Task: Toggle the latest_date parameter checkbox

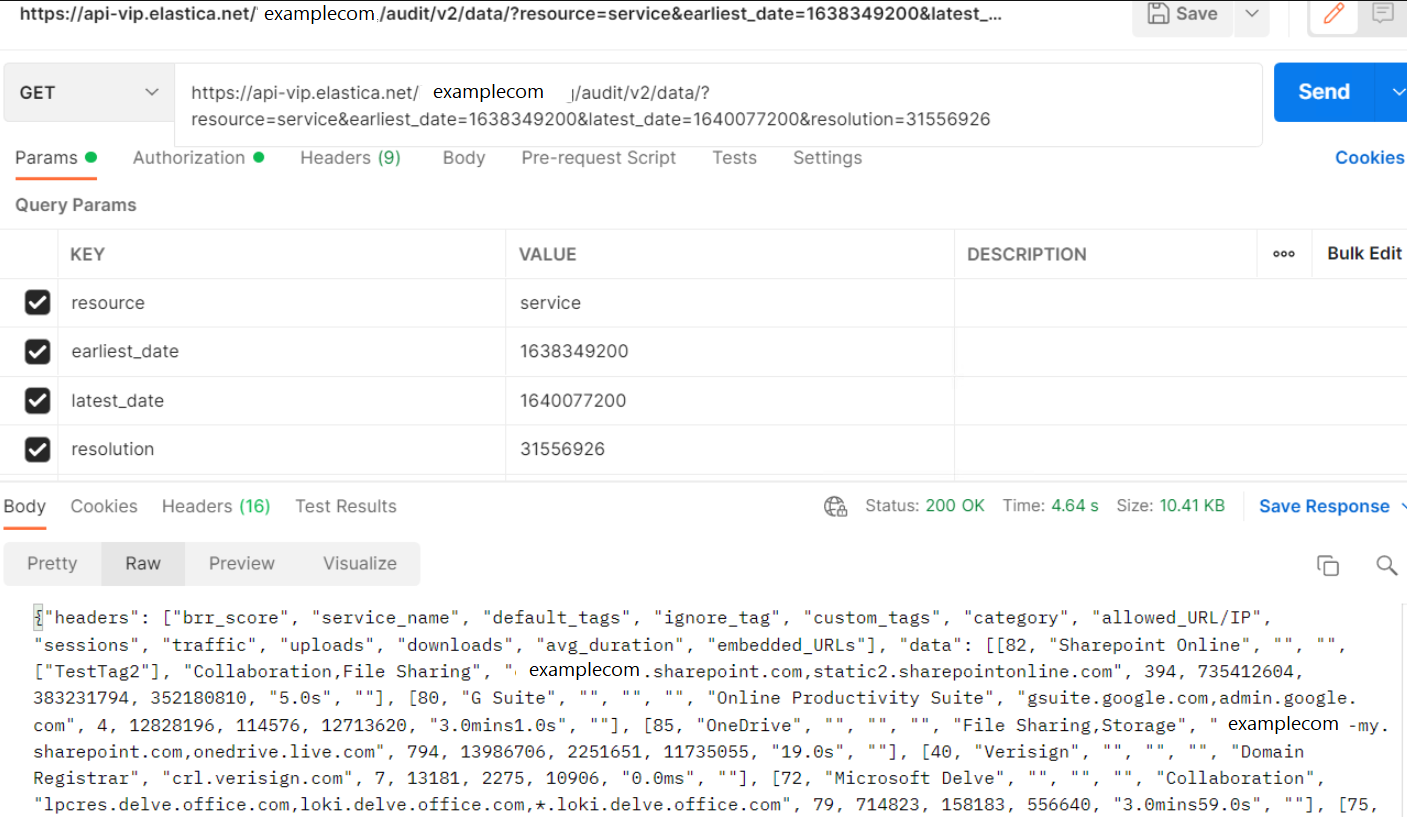Action: [x=37, y=401]
